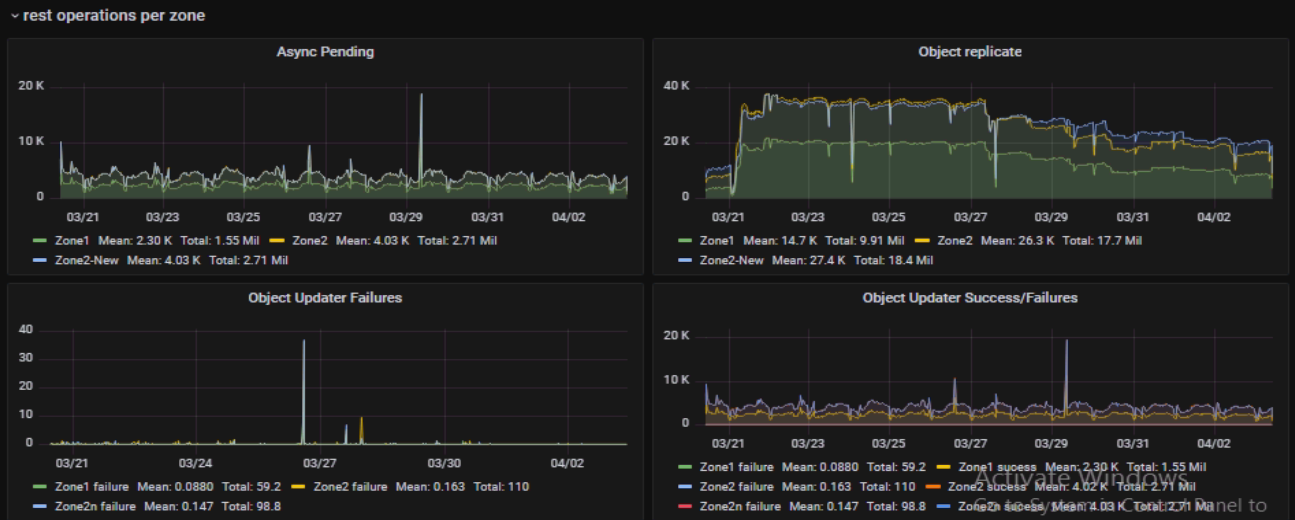Open the Object replicate panel title menu
This screenshot has height=520, width=1295.
(x=969, y=52)
